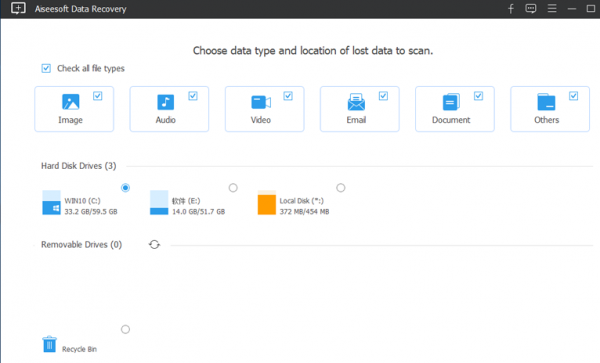The height and width of the screenshot is (363, 600).
Task: Click the orange Local Disk drive thumbnail
Action: [x=267, y=203]
